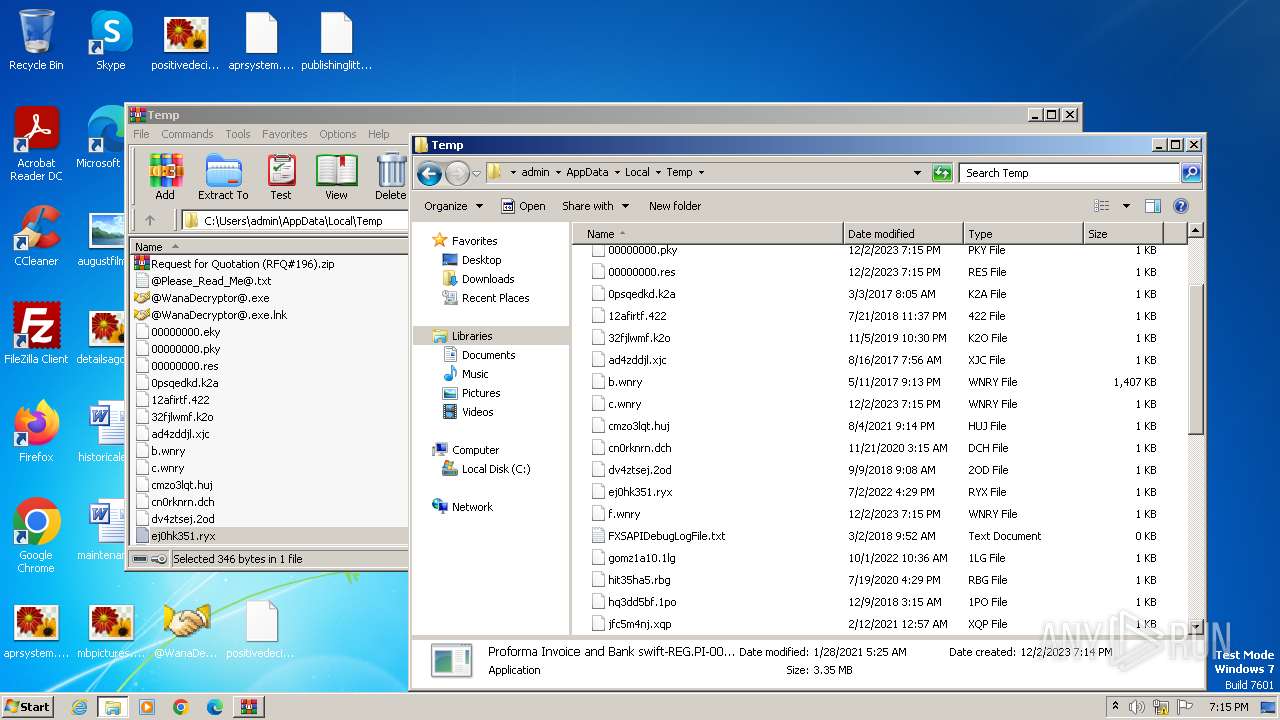
Task: Select Recent Places in navigation pane
Action: 495,298
